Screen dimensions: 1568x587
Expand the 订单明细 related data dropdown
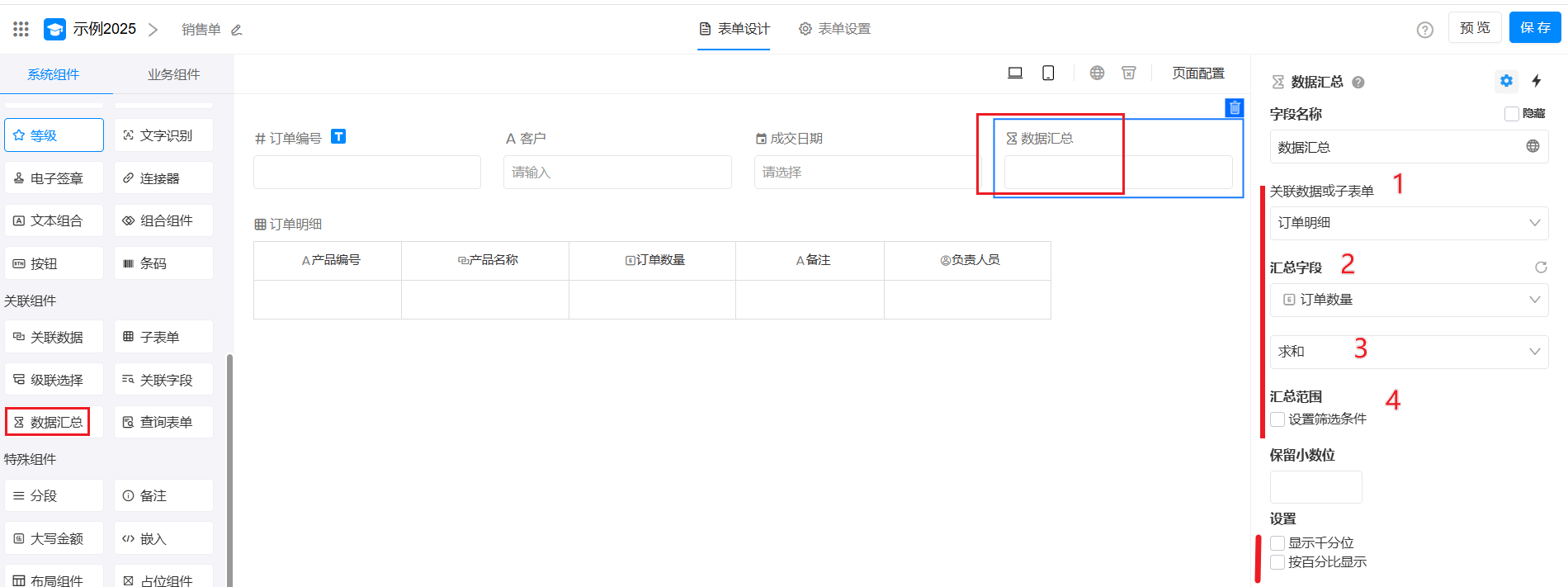(x=1408, y=223)
